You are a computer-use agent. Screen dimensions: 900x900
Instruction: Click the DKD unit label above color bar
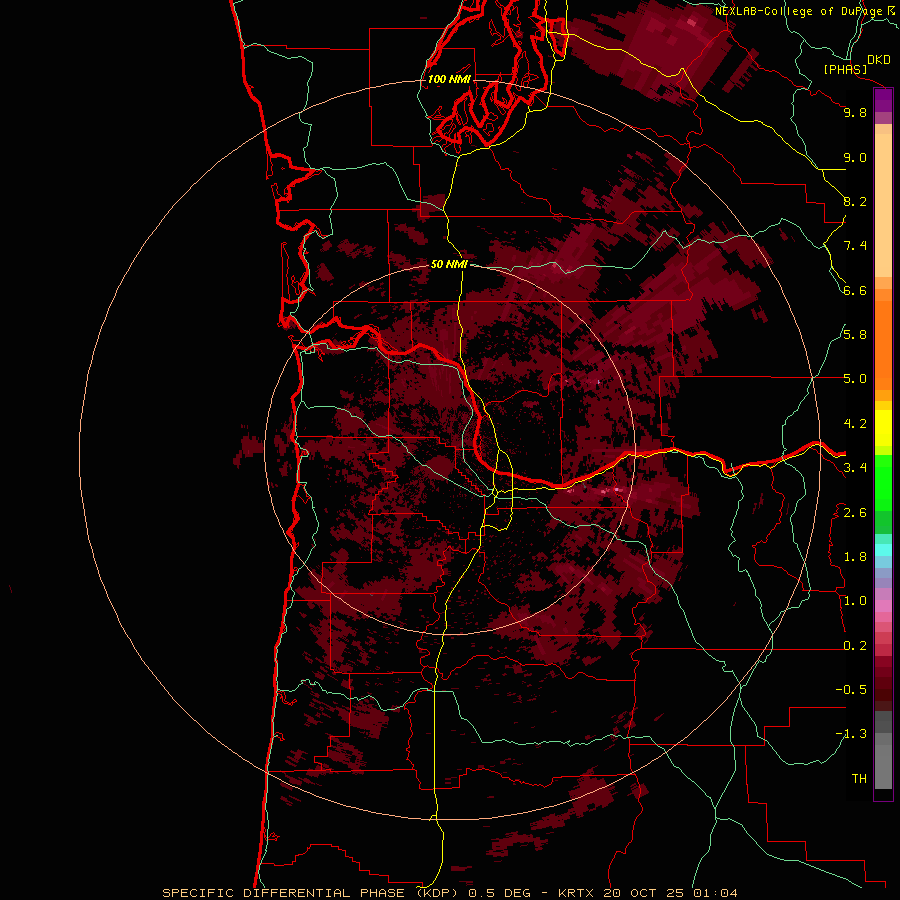(x=878, y=60)
